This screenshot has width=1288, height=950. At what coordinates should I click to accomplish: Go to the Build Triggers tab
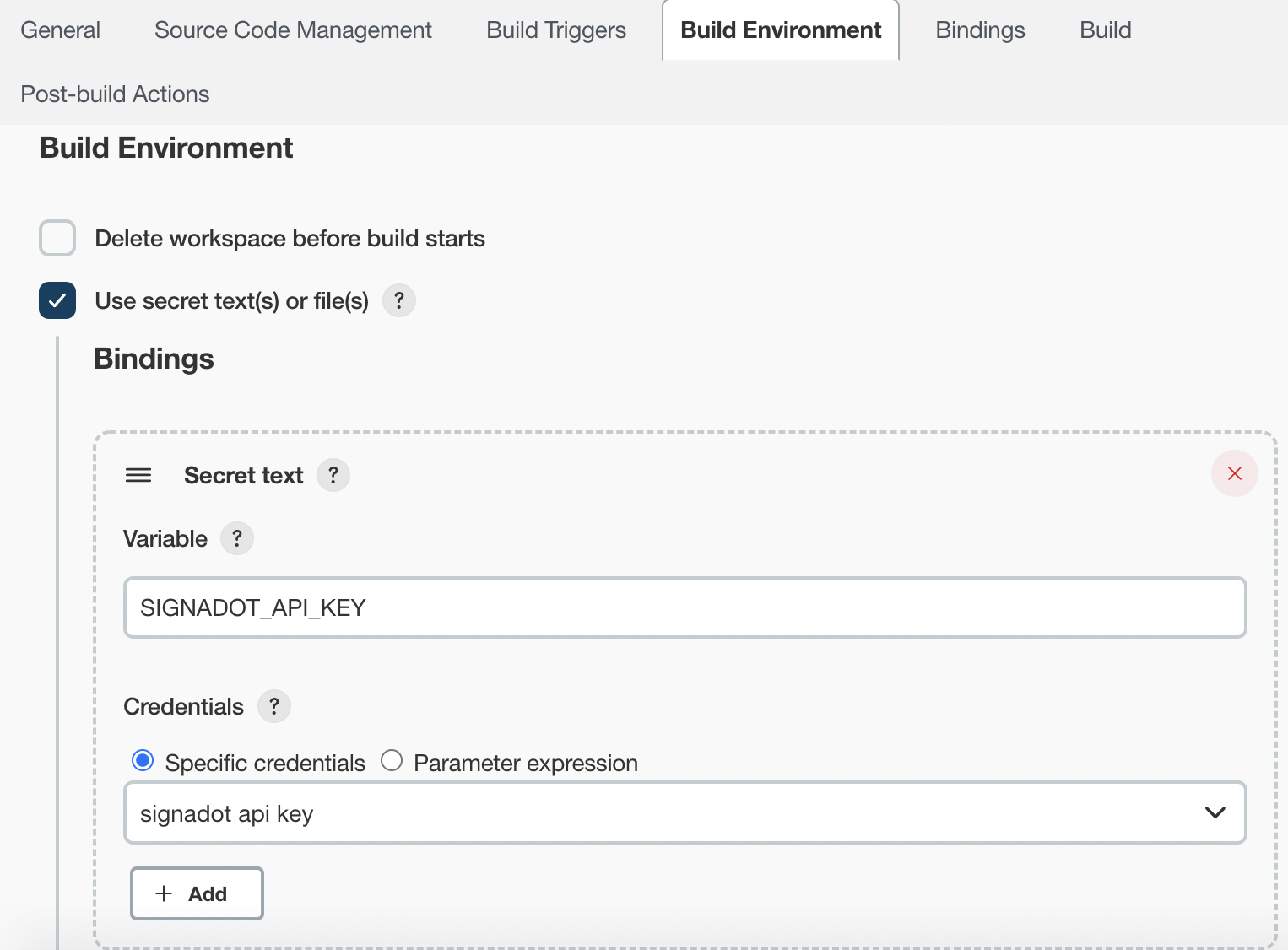[556, 30]
